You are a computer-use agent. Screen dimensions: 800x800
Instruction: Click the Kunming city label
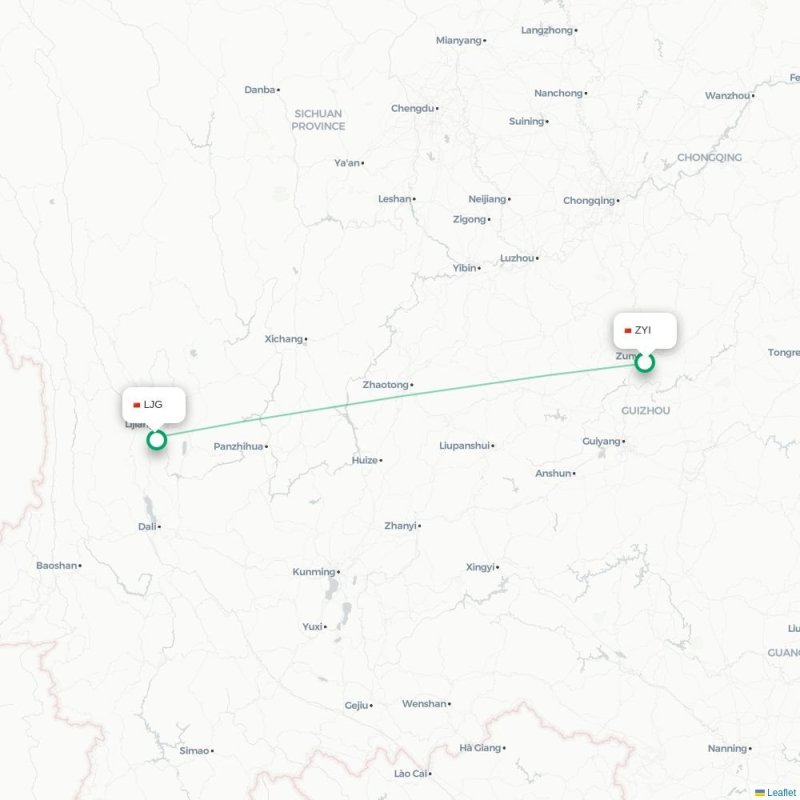coord(314,572)
